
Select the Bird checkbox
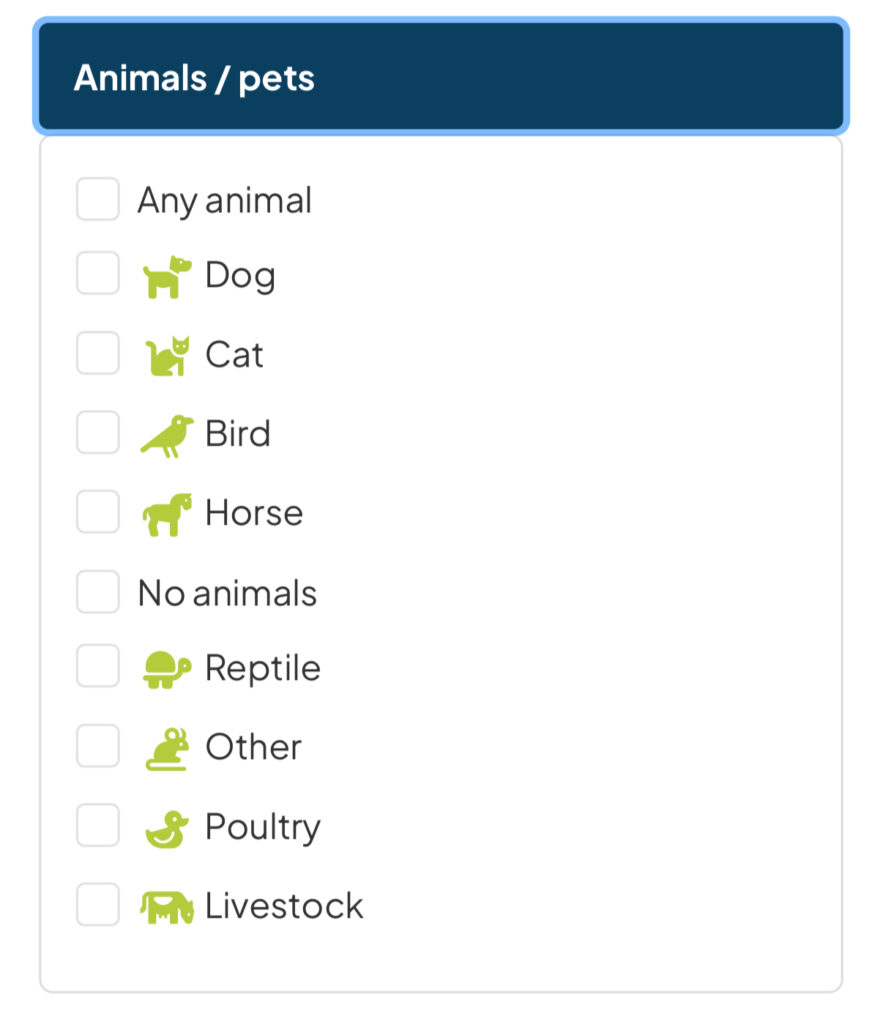pyautogui.click(x=98, y=433)
